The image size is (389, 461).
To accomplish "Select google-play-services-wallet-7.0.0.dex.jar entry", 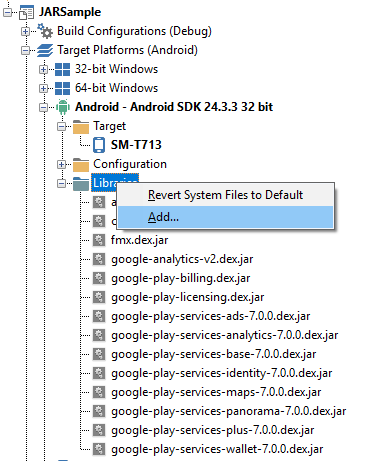I will pos(217,449).
